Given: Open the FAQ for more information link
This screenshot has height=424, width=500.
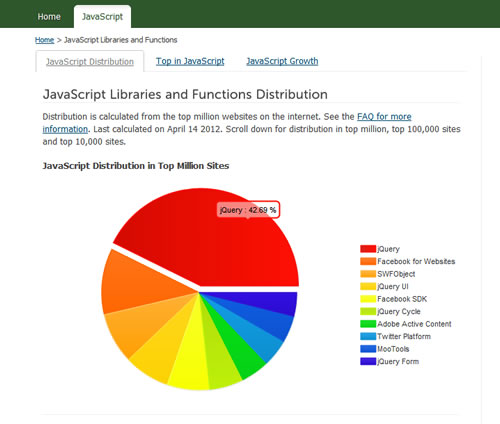Looking at the screenshot, I should point(384,117).
